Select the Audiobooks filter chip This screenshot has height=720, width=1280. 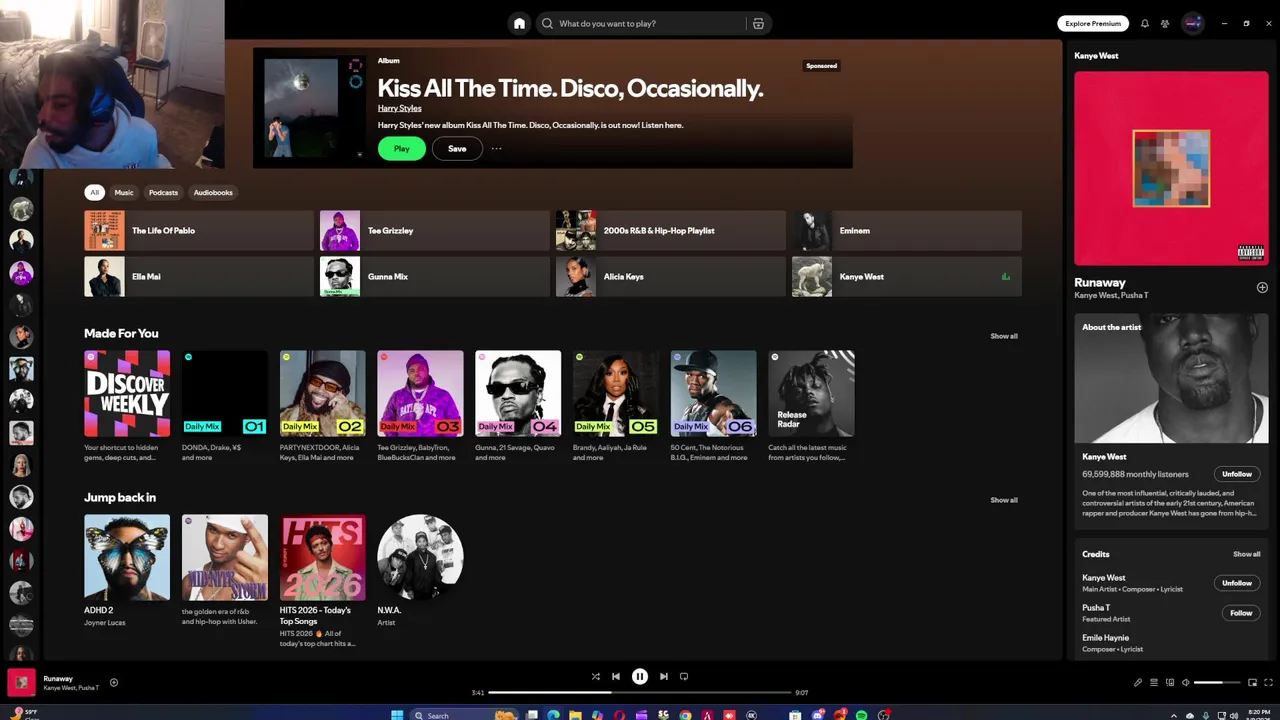(213, 192)
